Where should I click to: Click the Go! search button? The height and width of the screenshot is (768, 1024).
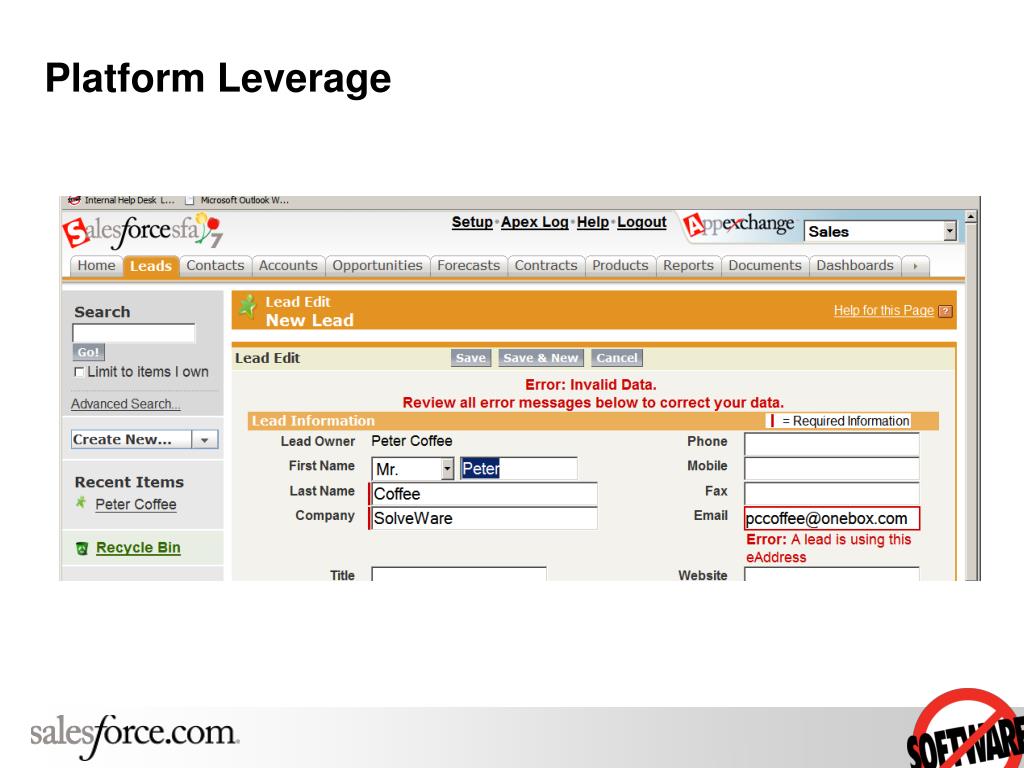click(88, 353)
